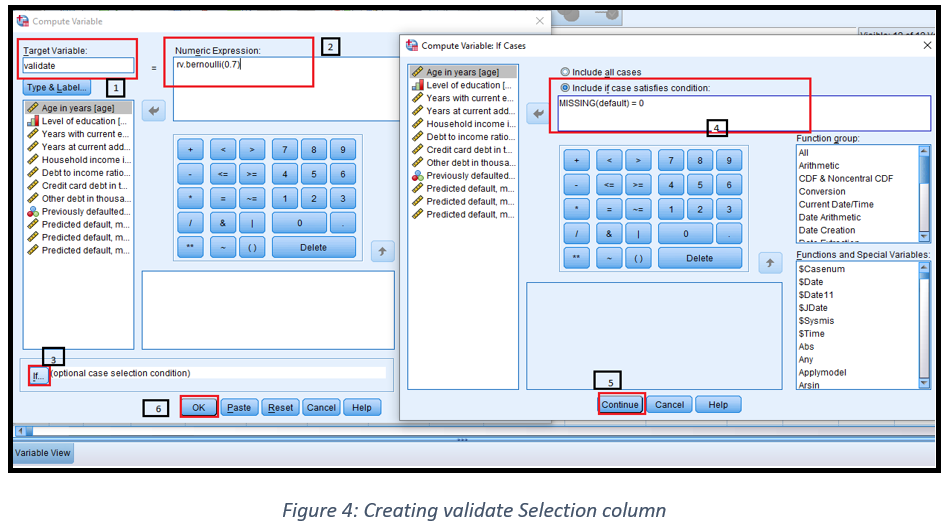Select Previously defaulted variable in If Cases list
Image resolution: width=948 pixels, height=528 pixels.
click(469, 176)
